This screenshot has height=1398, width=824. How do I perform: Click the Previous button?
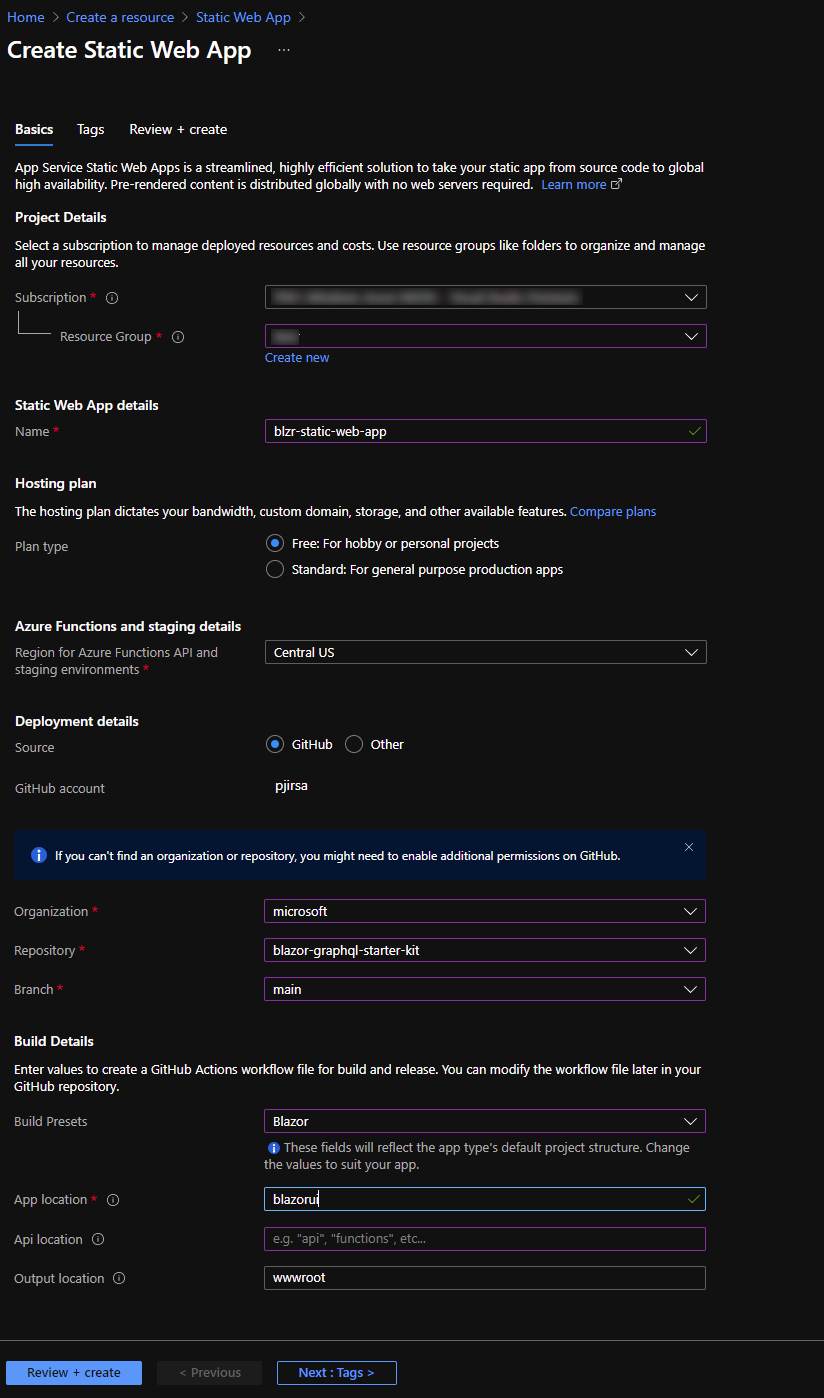click(x=210, y=1373)
